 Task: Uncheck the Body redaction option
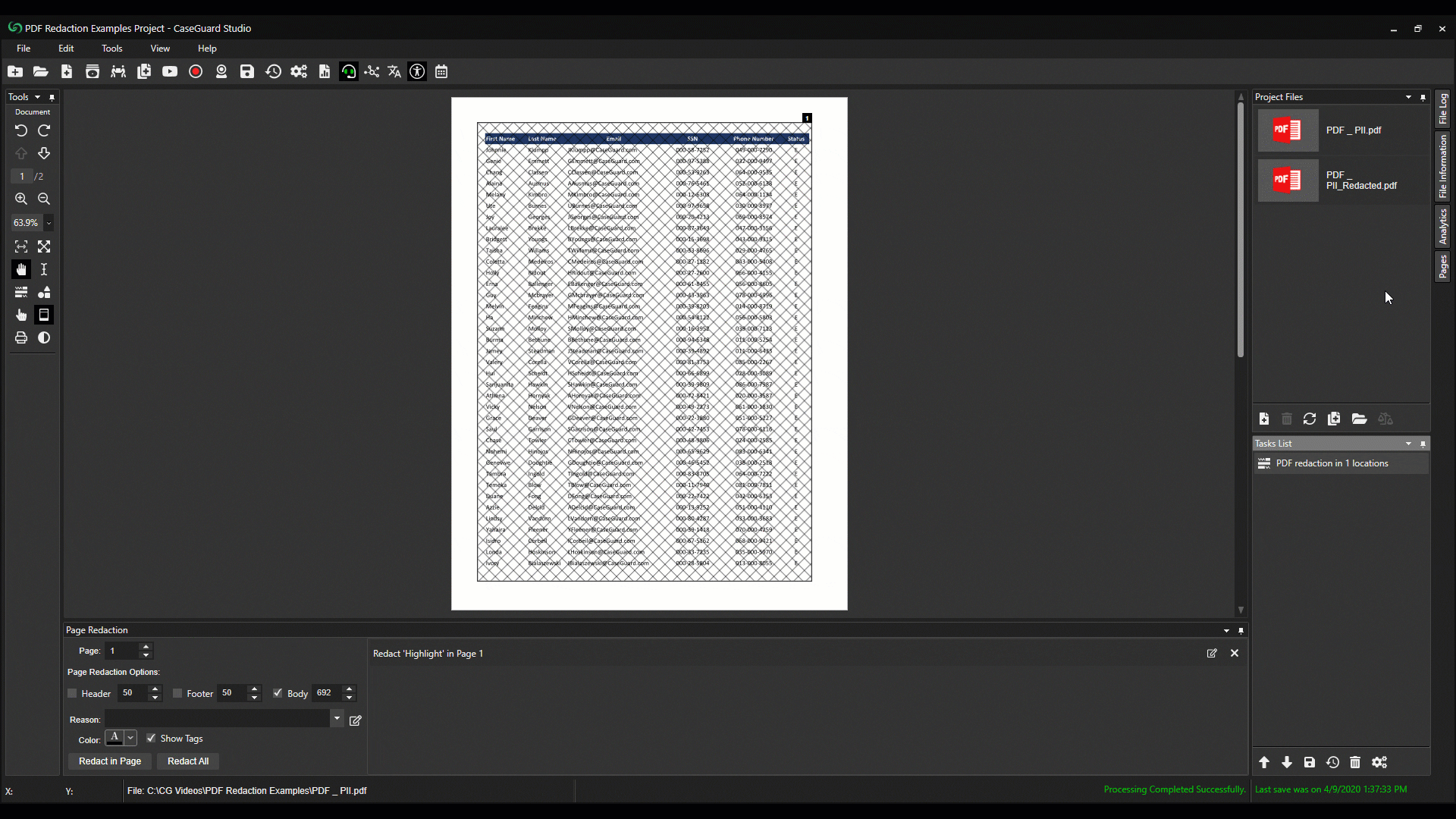coord(278,693)
